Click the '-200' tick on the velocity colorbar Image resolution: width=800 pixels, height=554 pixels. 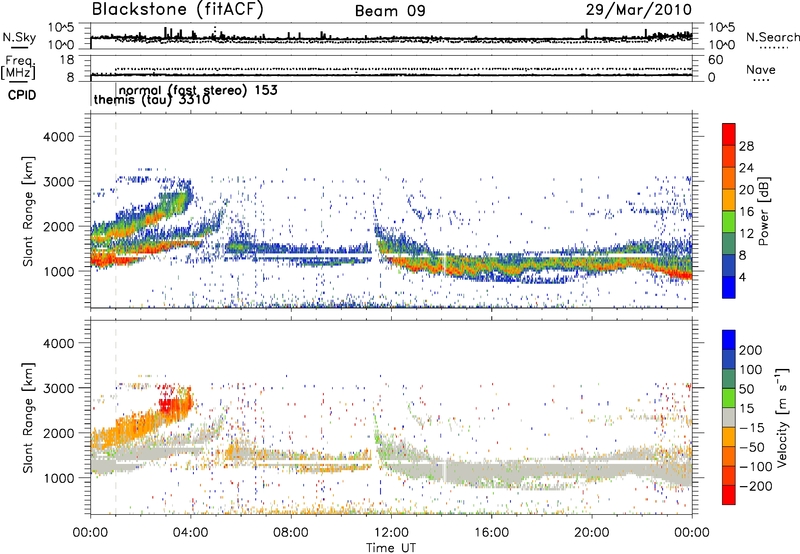(x=754, y=486)
